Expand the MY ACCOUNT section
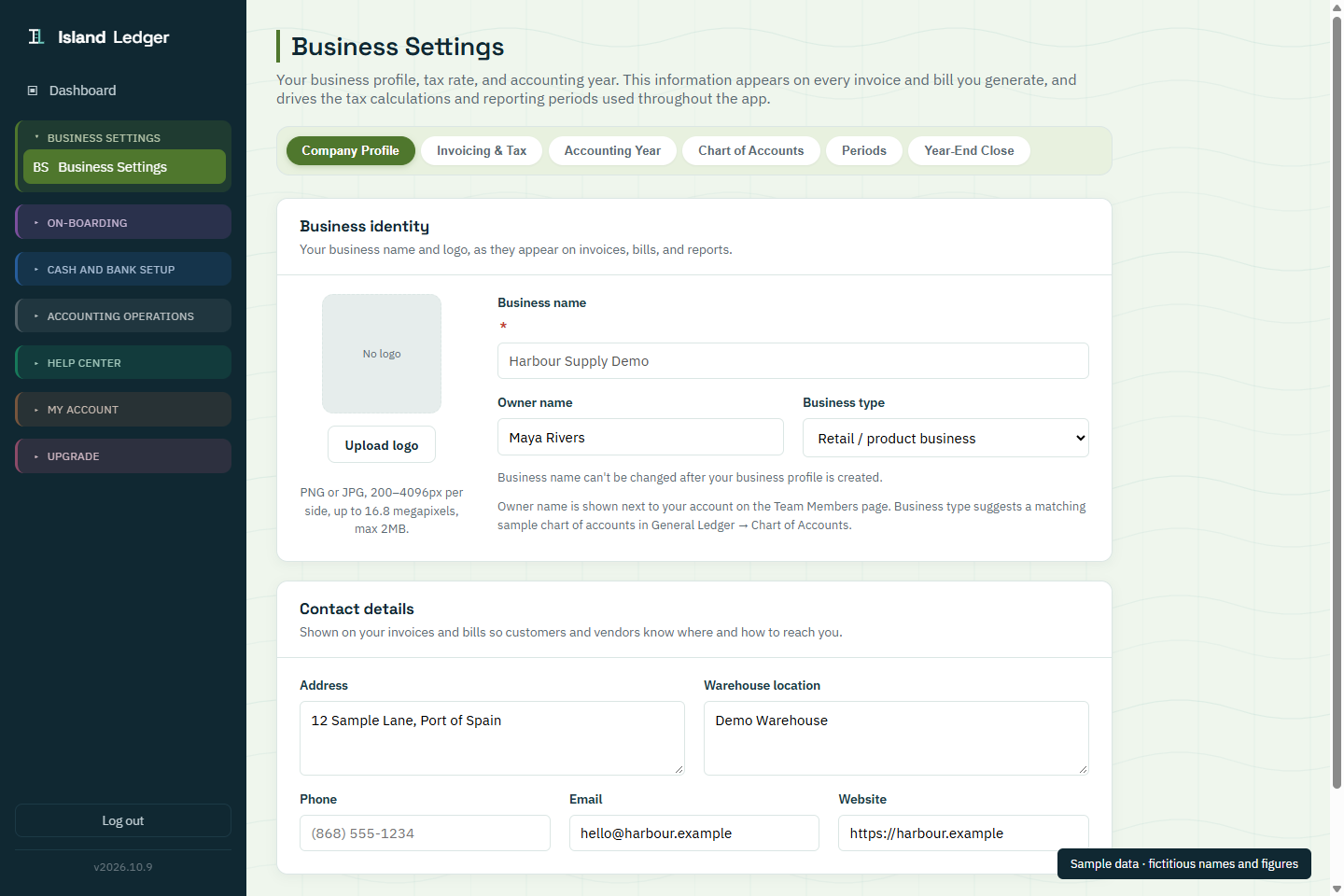The height and width of the screenshot is (896, 1344). point(123,409)
